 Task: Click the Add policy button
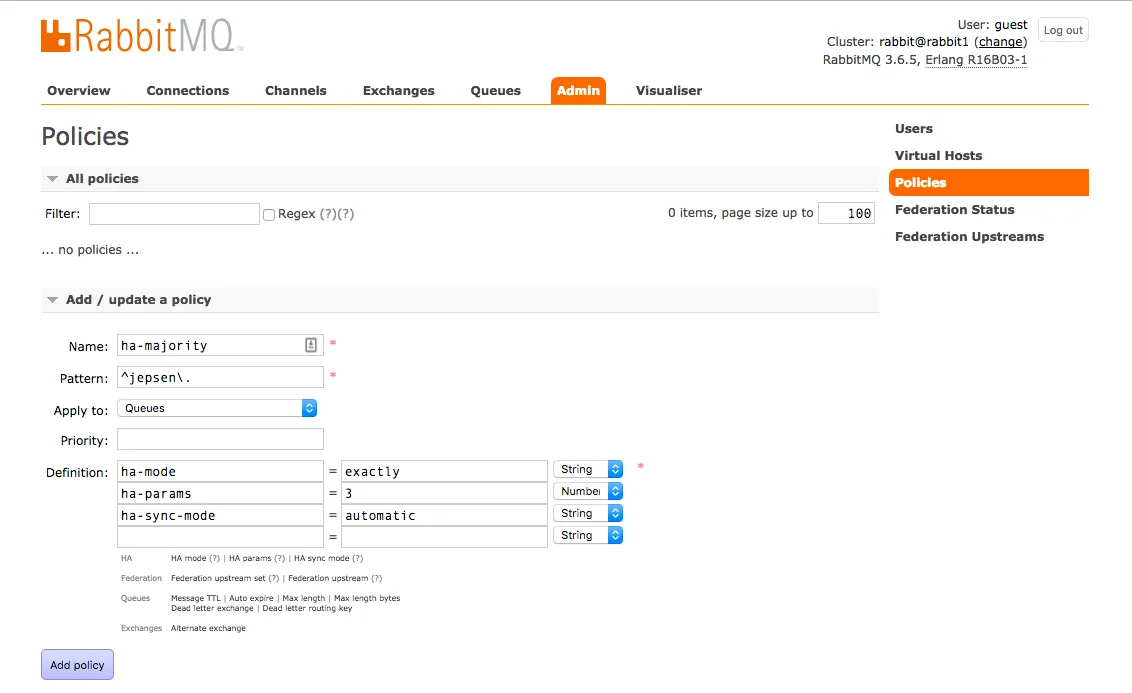coord(77,665)
